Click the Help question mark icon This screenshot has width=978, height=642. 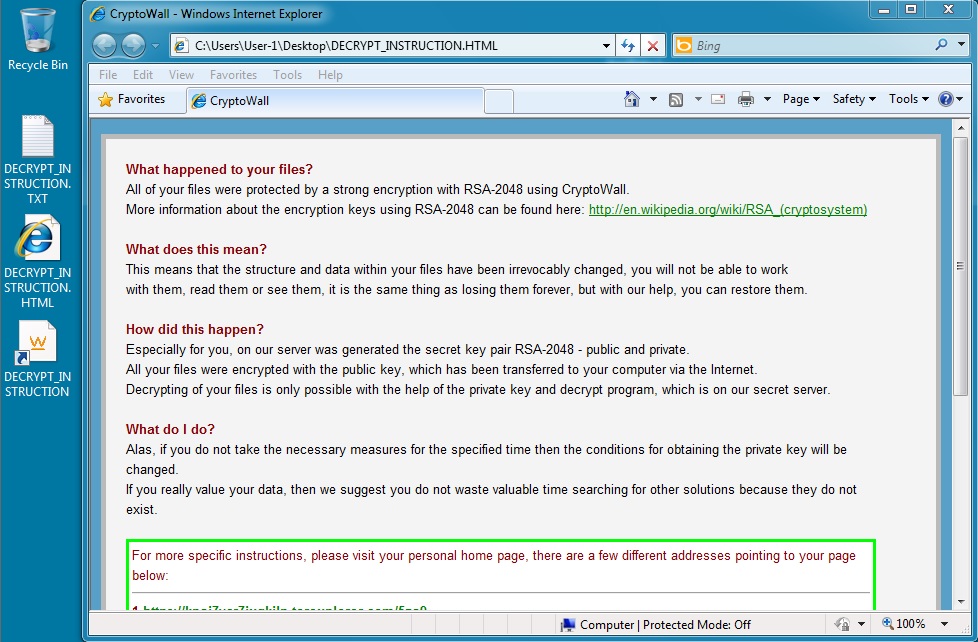[x=945, y=99]
